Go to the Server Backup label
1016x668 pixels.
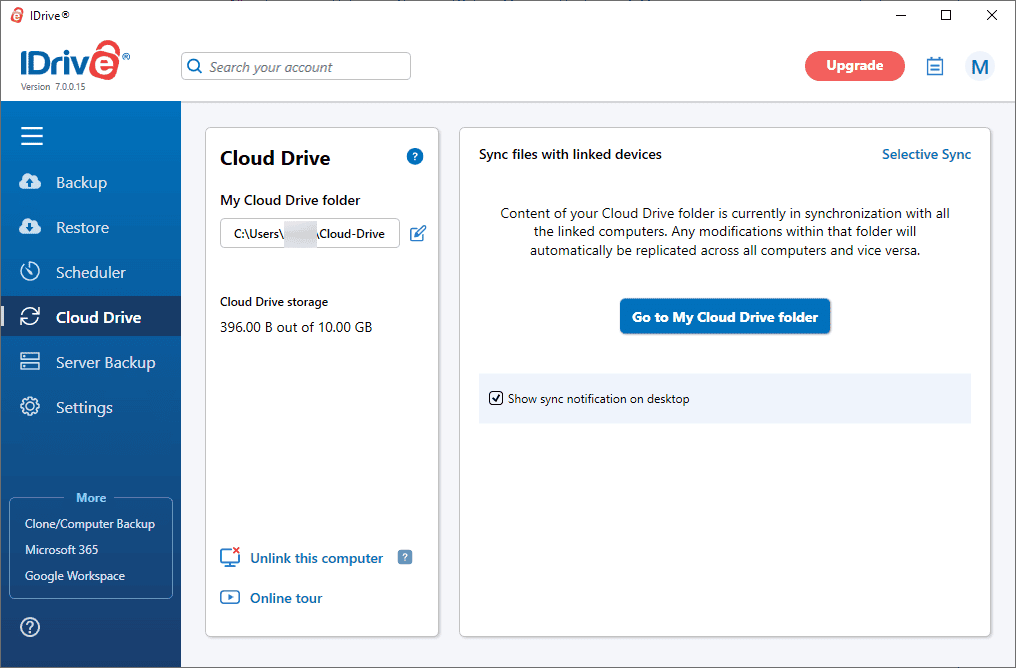(106, 363)
